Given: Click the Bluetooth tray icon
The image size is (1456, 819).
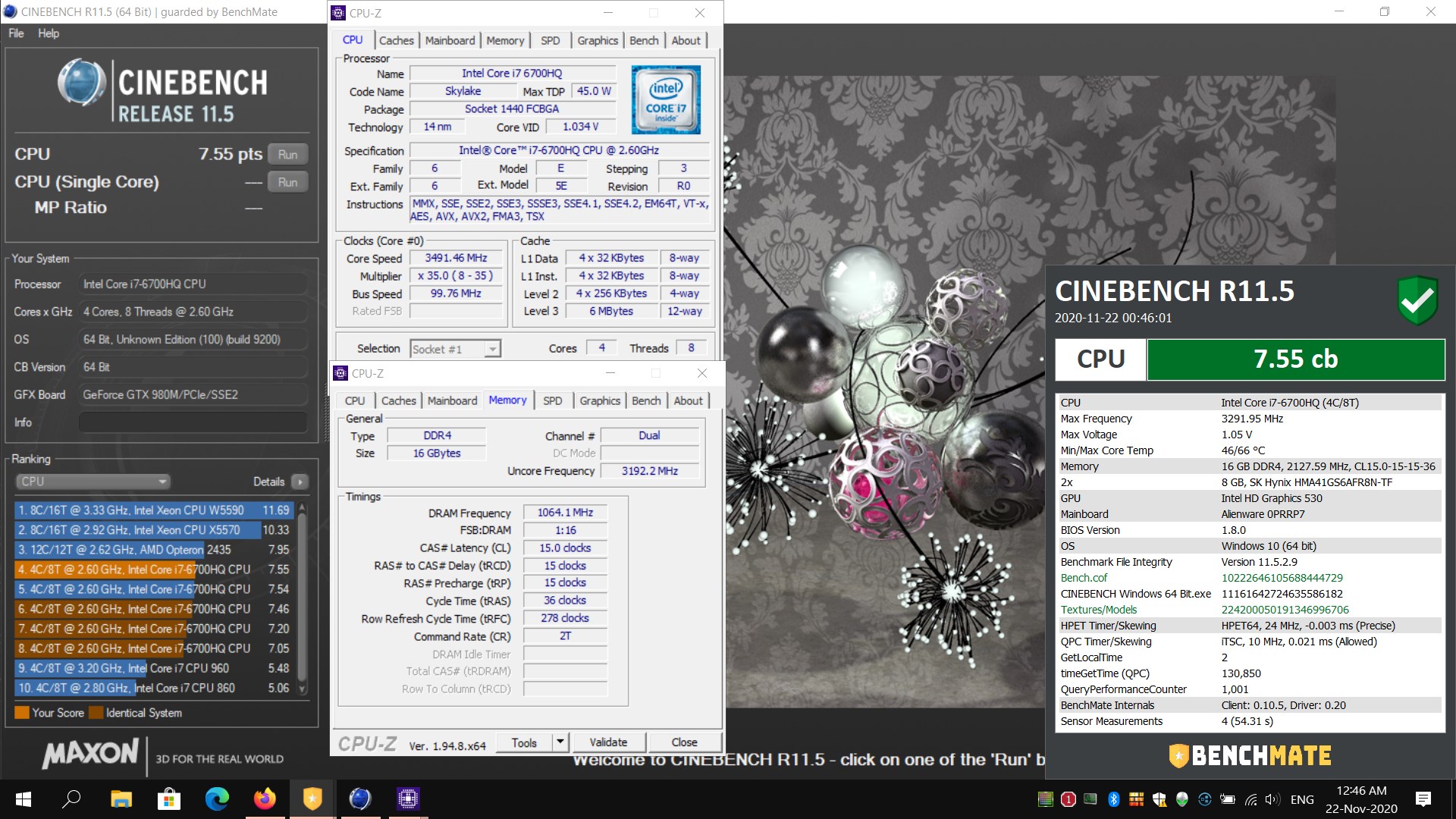Looking at the screenshot, I should click(x=1114, y=799).
